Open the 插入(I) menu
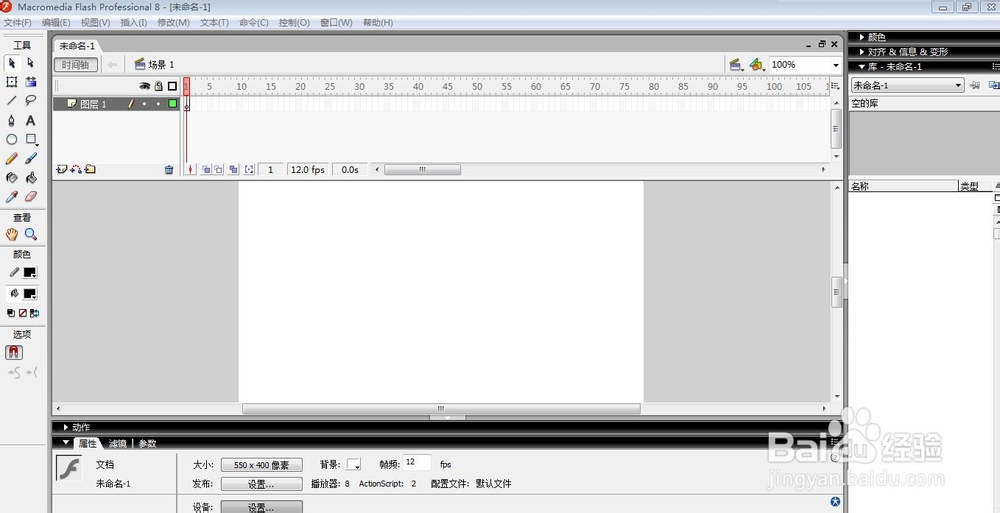1000x513 pixels. click(x=134, y=22)
